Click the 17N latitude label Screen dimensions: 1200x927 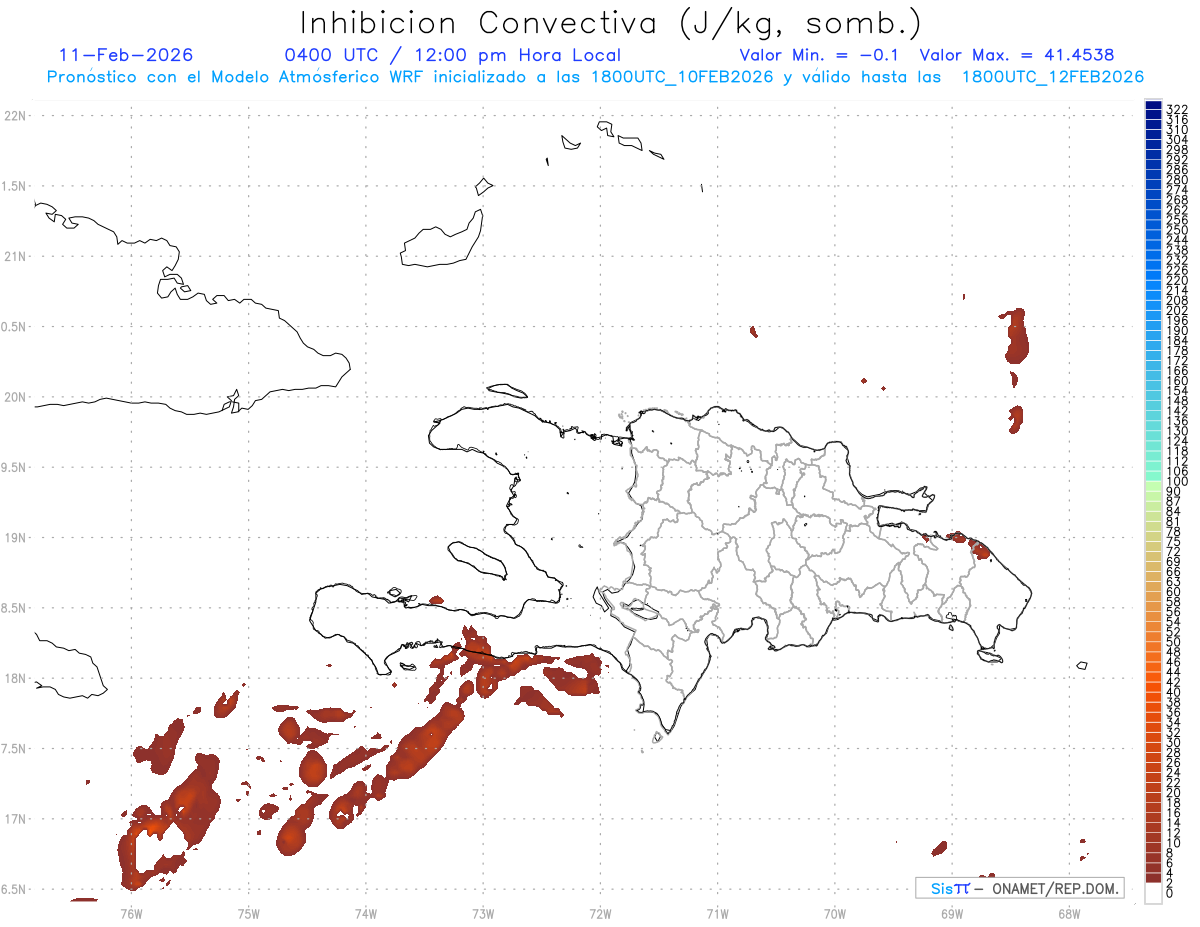[x=14, y=818]
